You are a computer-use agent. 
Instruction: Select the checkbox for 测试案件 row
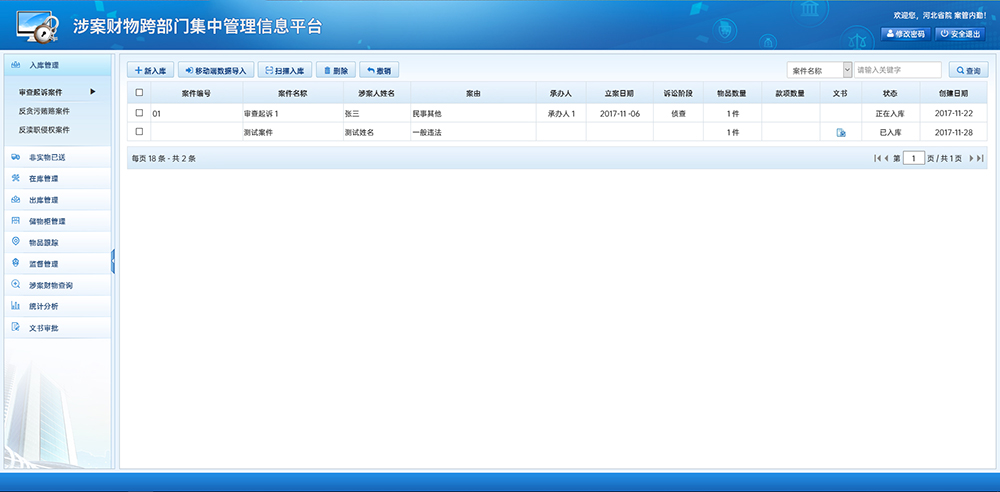139,132
